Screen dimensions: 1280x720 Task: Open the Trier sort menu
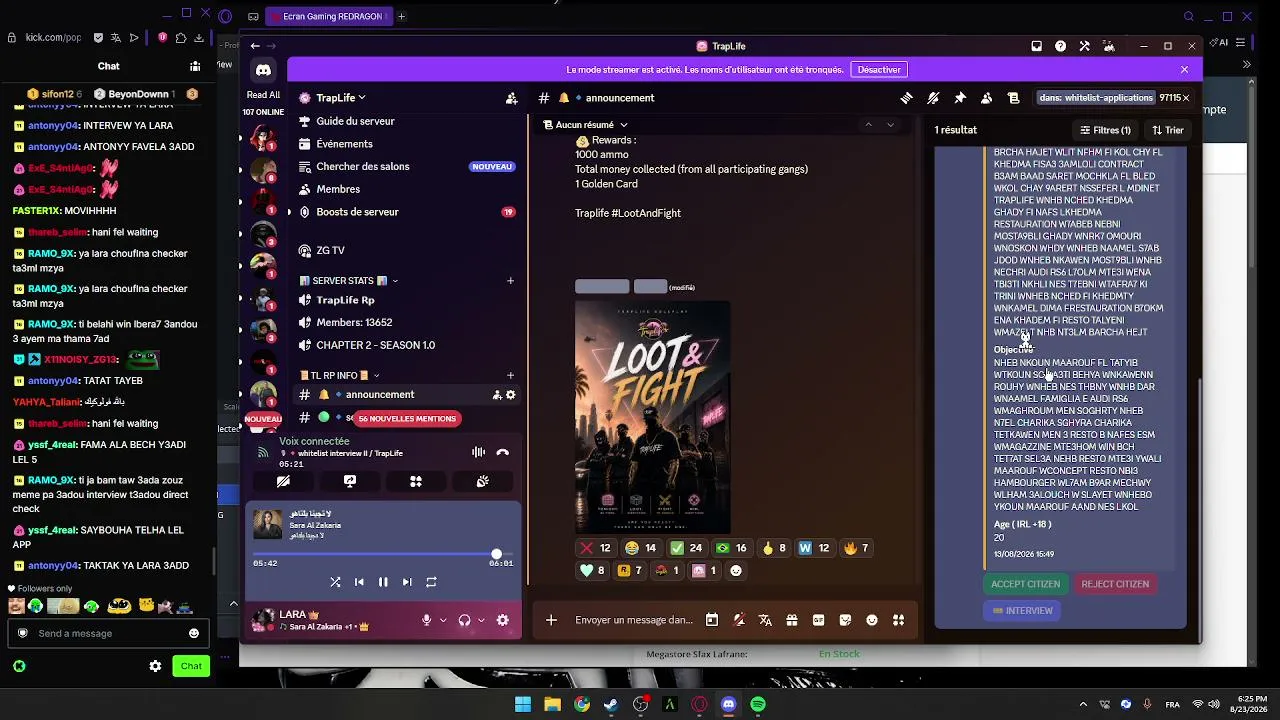[1168, 130]
